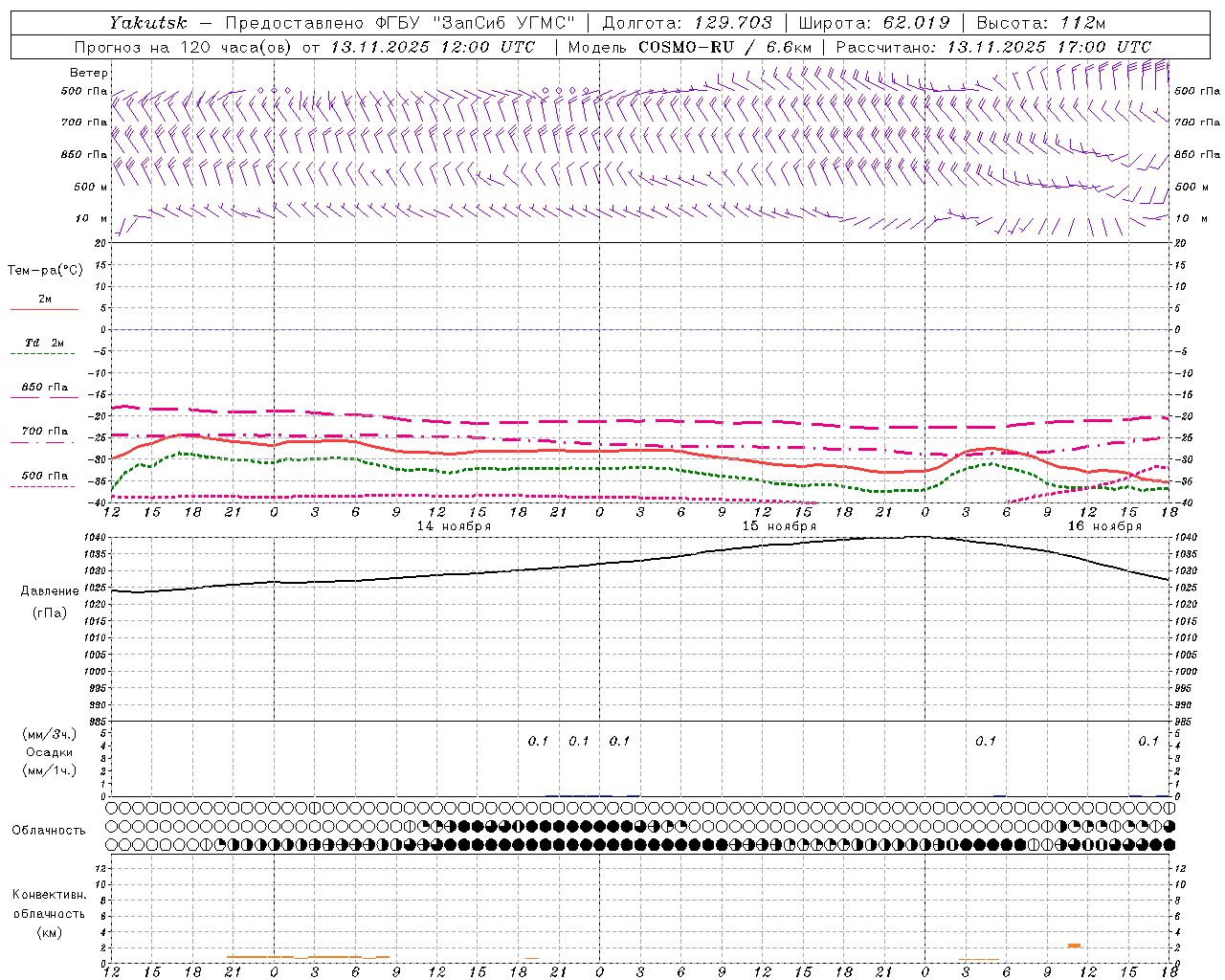Image resolution: width=1225 pixels, height=980 pixels.
Task: Click the 16 ноября date label
Action: (x=1104, y=526)
